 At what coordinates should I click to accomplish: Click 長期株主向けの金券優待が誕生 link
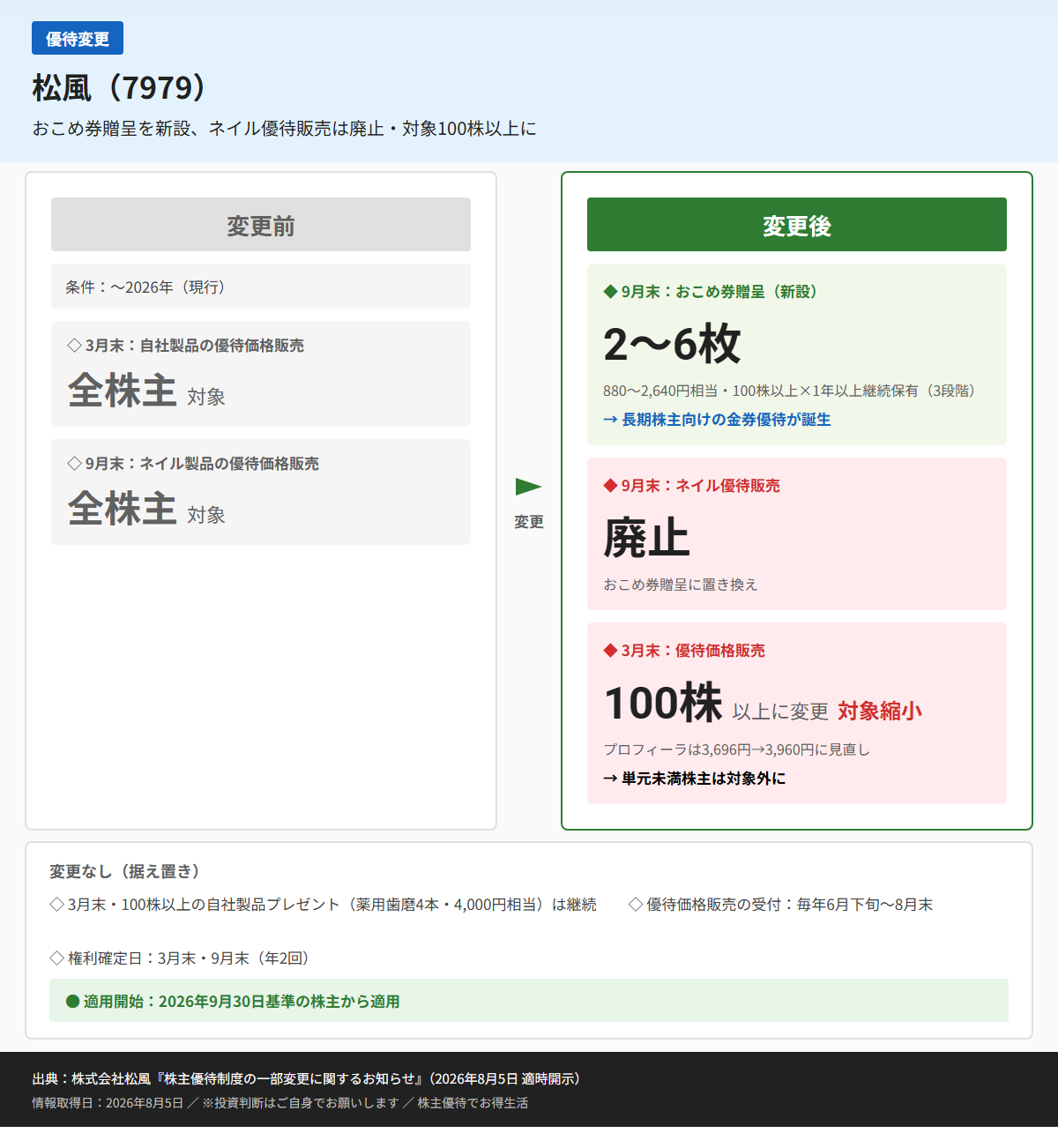pyautogui.click(x=717, y=420)
